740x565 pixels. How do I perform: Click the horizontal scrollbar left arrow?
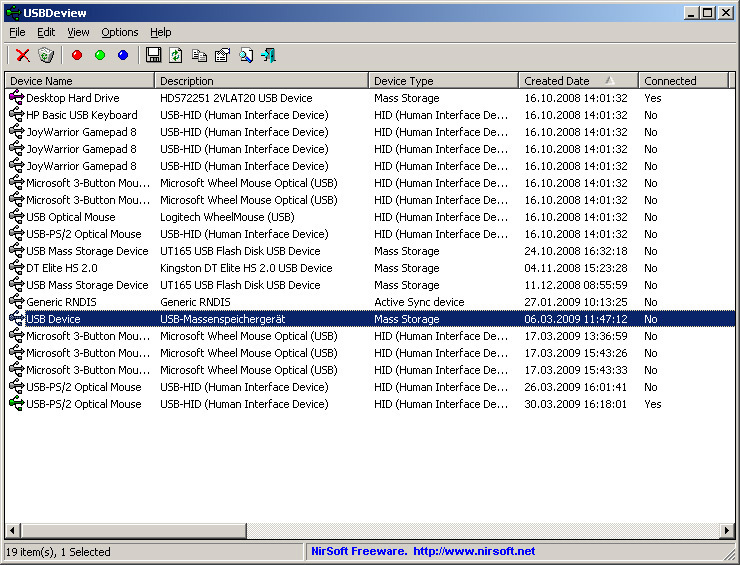pos(12,531)
